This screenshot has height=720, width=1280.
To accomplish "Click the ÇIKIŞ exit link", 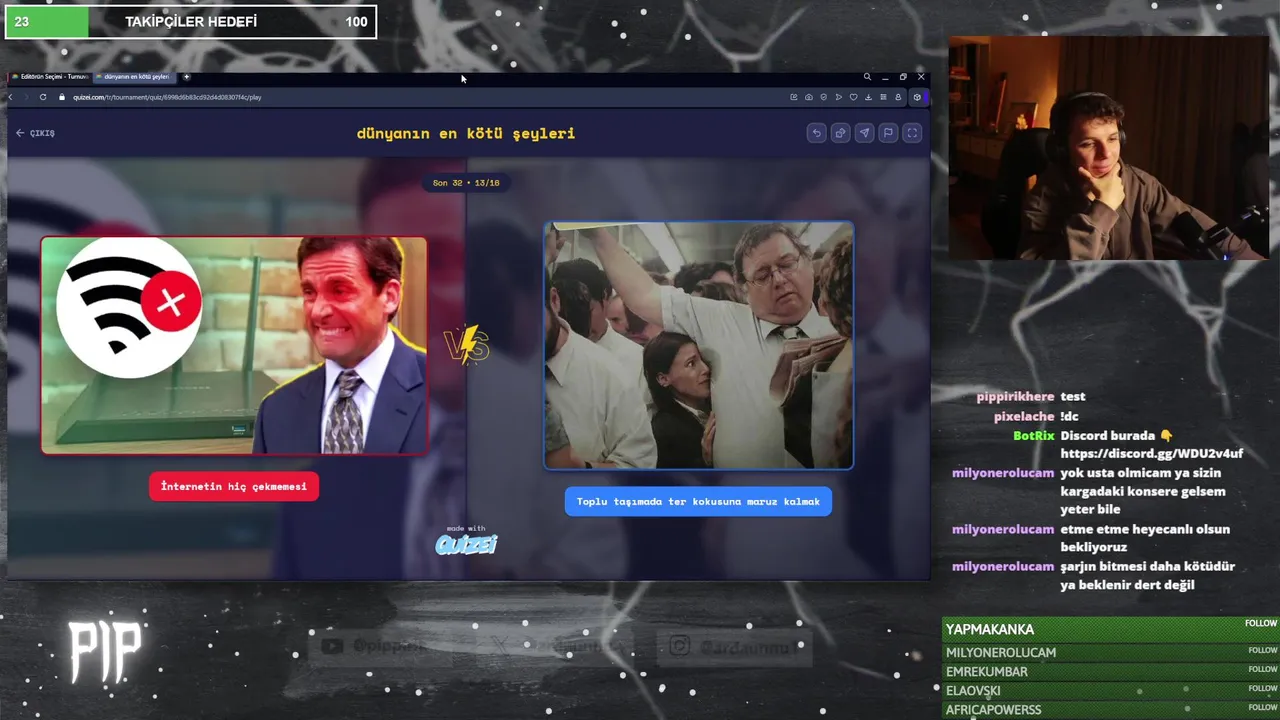I will [x=35, y=133].
